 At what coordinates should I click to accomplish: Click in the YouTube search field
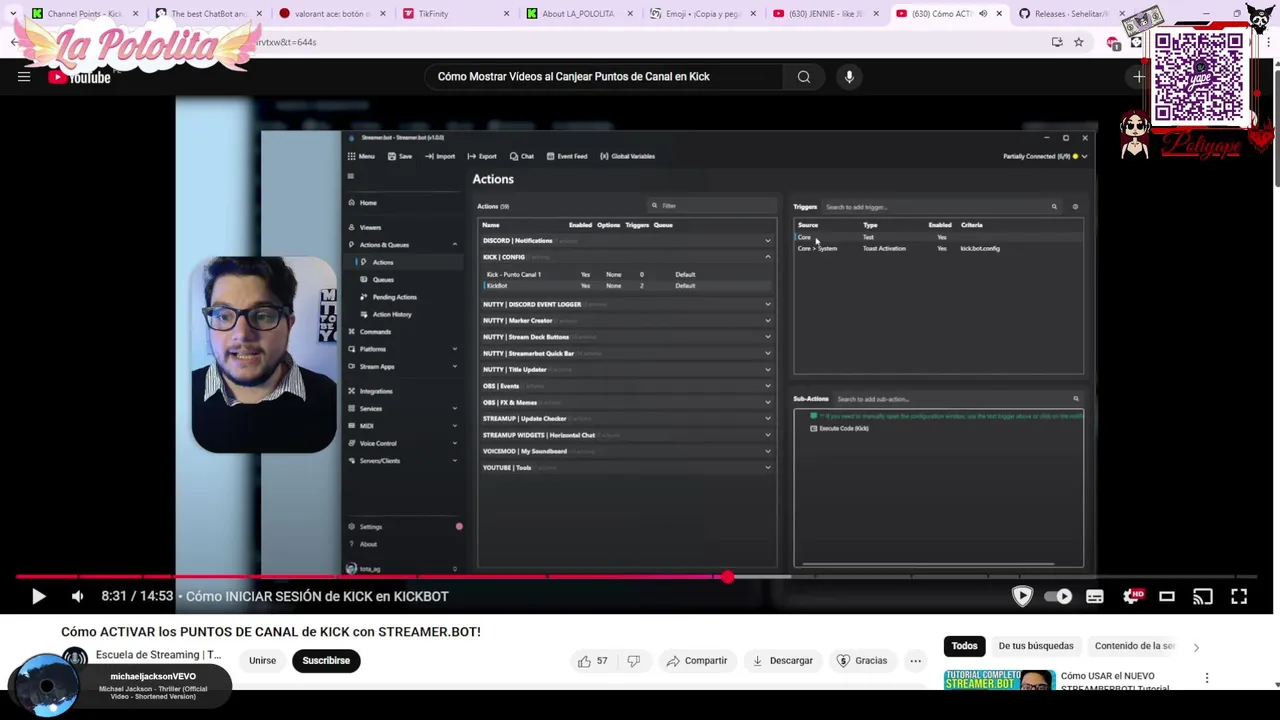point(605,77)
